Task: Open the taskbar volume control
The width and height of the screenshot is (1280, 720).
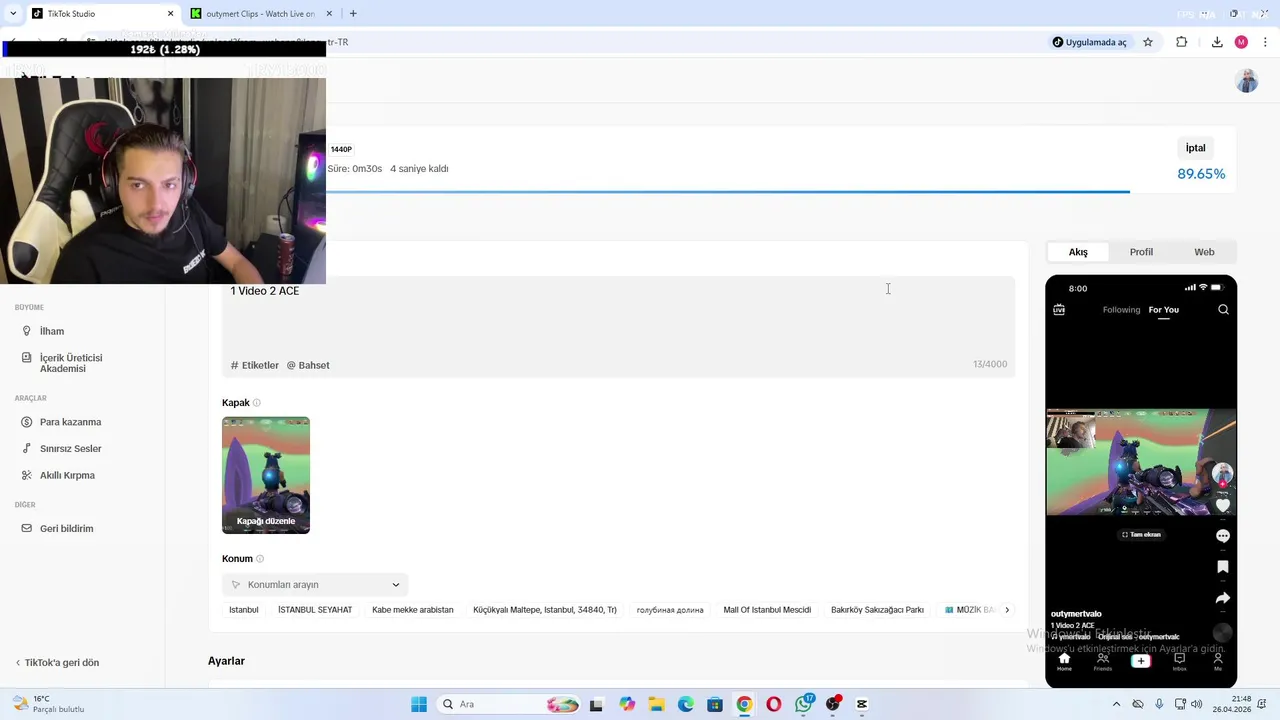Action: coord(1197,704)
